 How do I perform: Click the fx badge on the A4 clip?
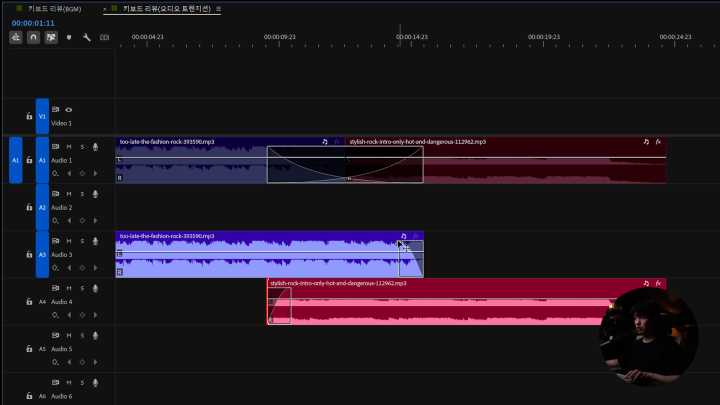tap(658, 283)
